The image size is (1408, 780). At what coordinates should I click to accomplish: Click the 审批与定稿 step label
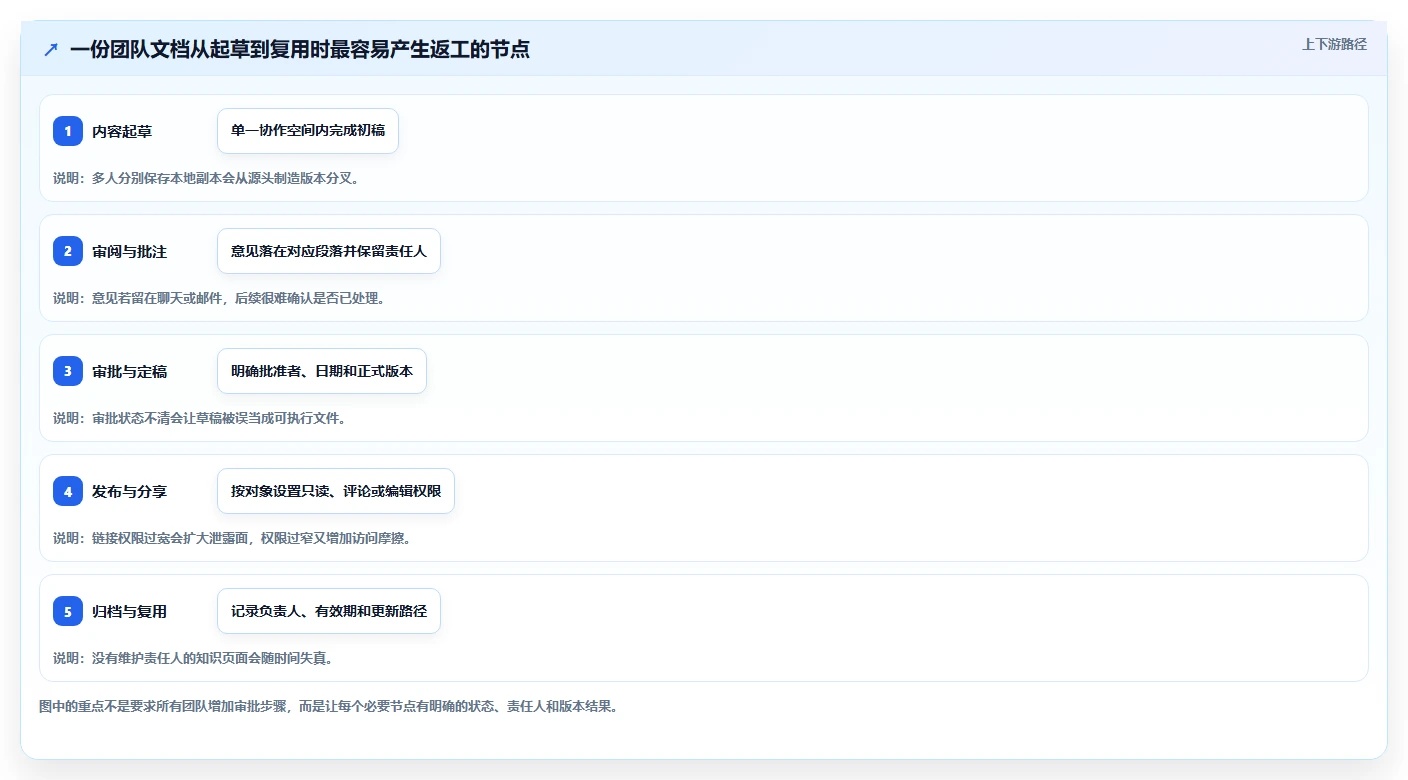click(x=130, y=371)
